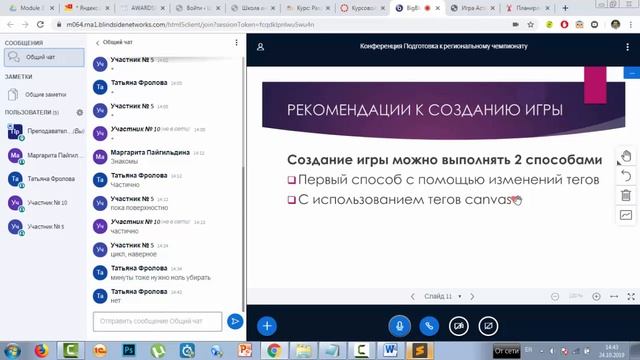Click the chat message "цикл, наверное"
The height and width of the screenshot is (360, 640).
(x=133, y=254)
